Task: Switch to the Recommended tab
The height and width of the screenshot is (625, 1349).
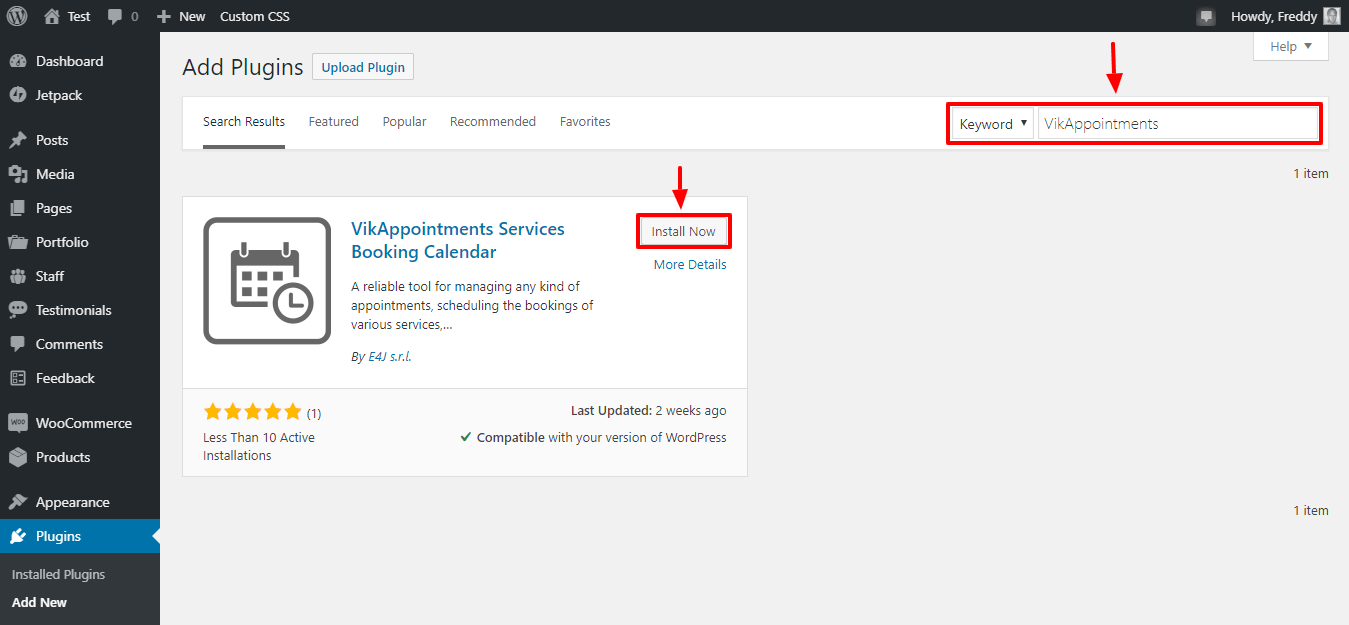Action: [x=493, y=122]
